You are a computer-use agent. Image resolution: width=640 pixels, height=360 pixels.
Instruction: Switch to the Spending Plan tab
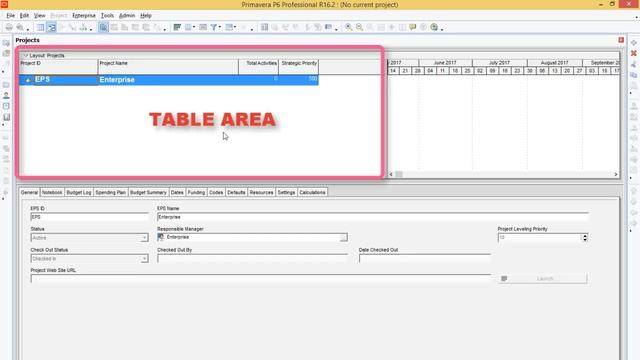[111, 192]
